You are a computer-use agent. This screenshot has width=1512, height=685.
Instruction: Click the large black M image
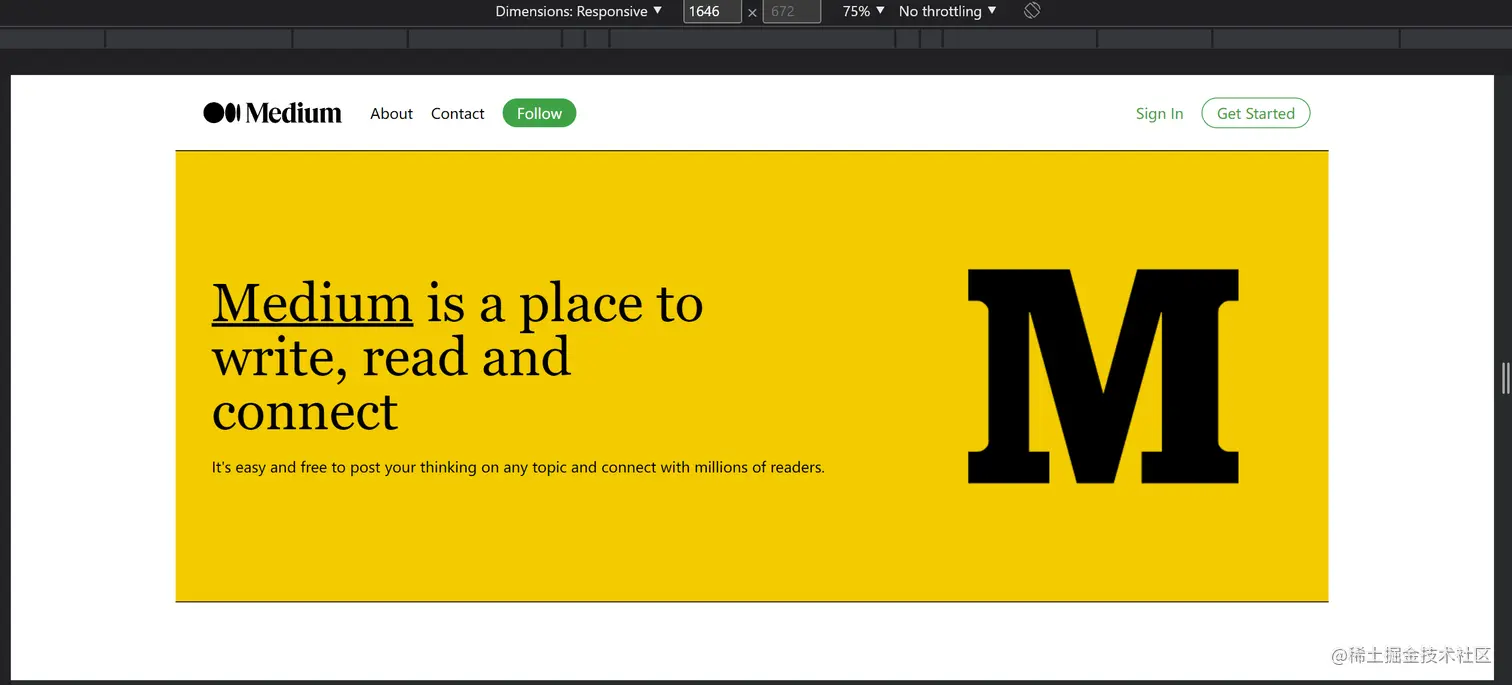click(x=1103, y=376)
